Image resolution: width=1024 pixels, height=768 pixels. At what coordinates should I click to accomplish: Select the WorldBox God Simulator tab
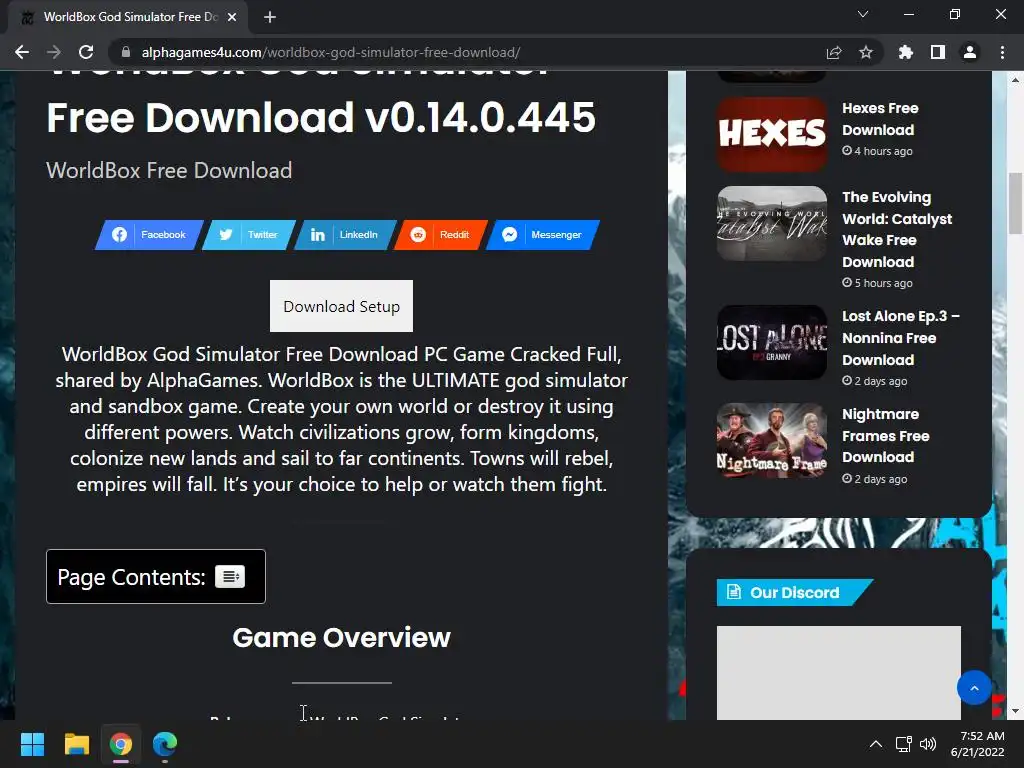[x=127, y=17]
